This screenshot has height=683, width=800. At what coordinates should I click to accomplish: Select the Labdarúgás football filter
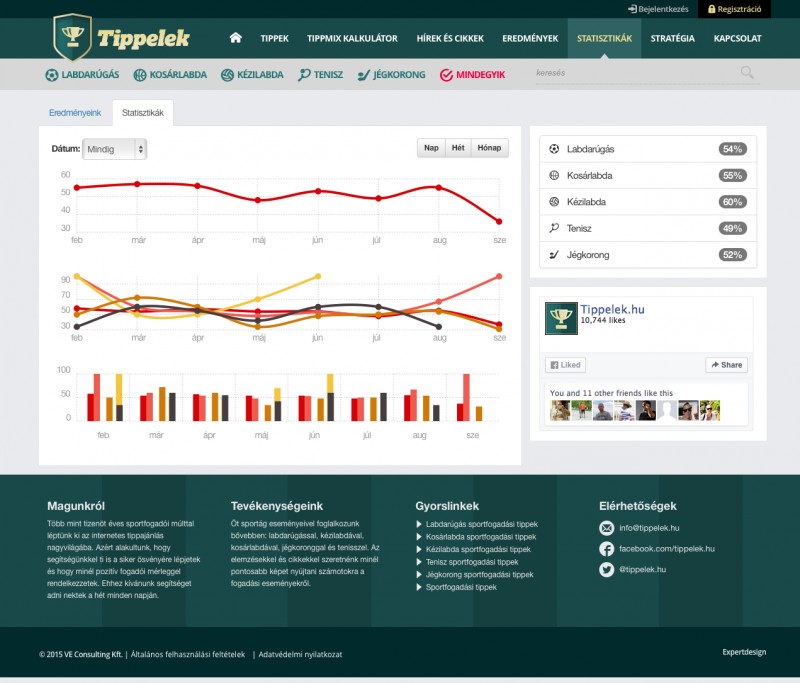[x=84, y=75]
